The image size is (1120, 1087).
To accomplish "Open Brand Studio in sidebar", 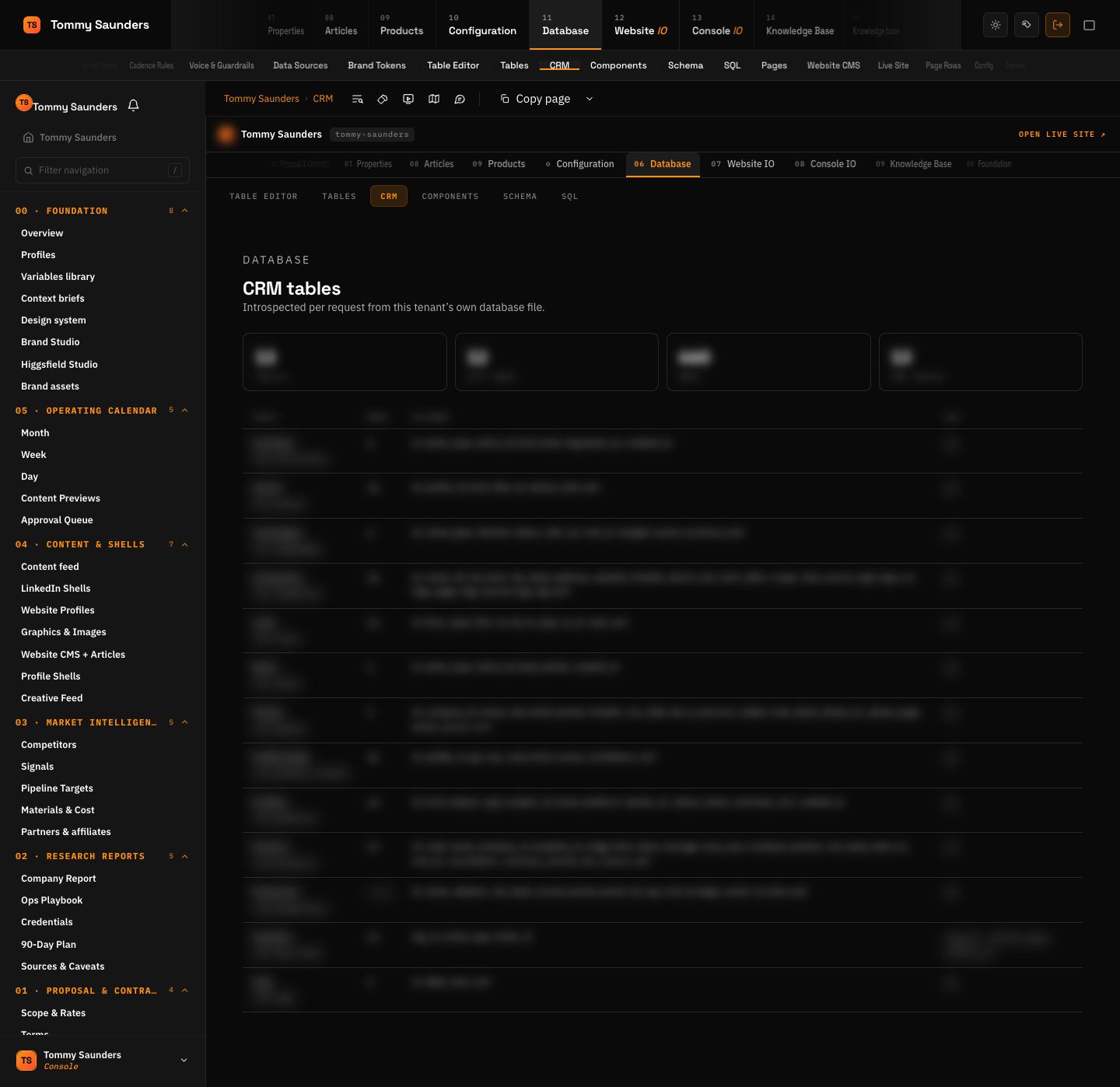I will pos(51,342).
